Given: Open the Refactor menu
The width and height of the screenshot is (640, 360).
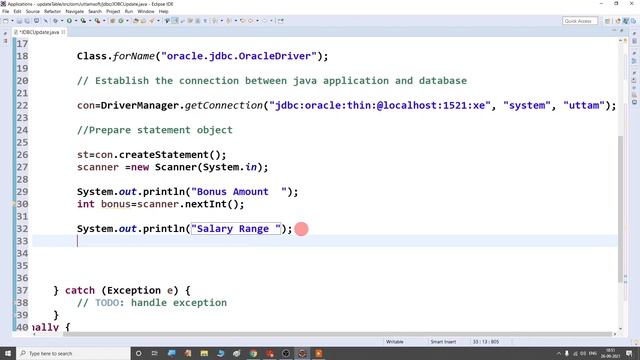Looking at the screenshot, I should coord(52,11).
